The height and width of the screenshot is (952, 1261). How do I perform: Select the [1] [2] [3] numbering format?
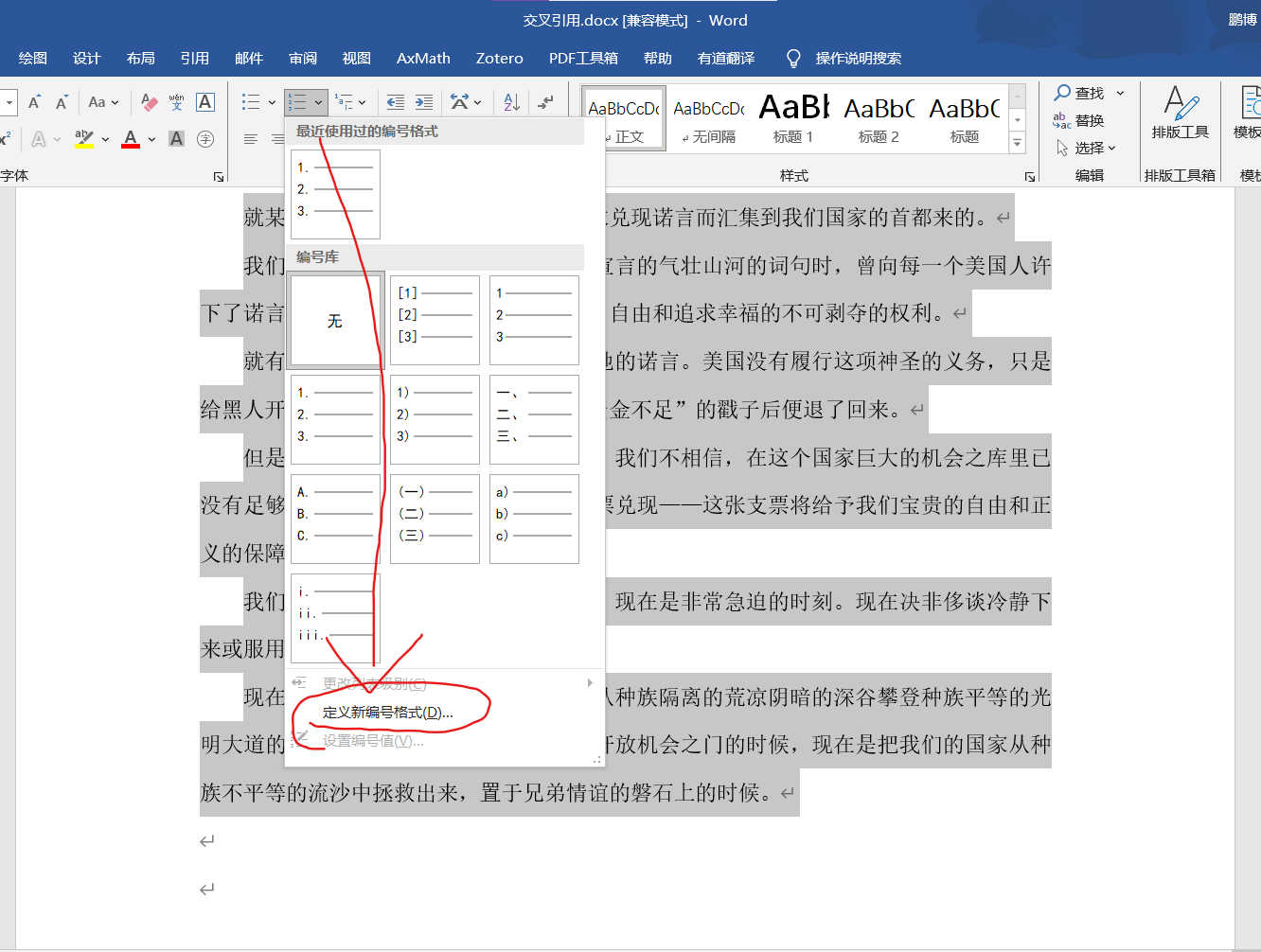(x=435, y=321)
